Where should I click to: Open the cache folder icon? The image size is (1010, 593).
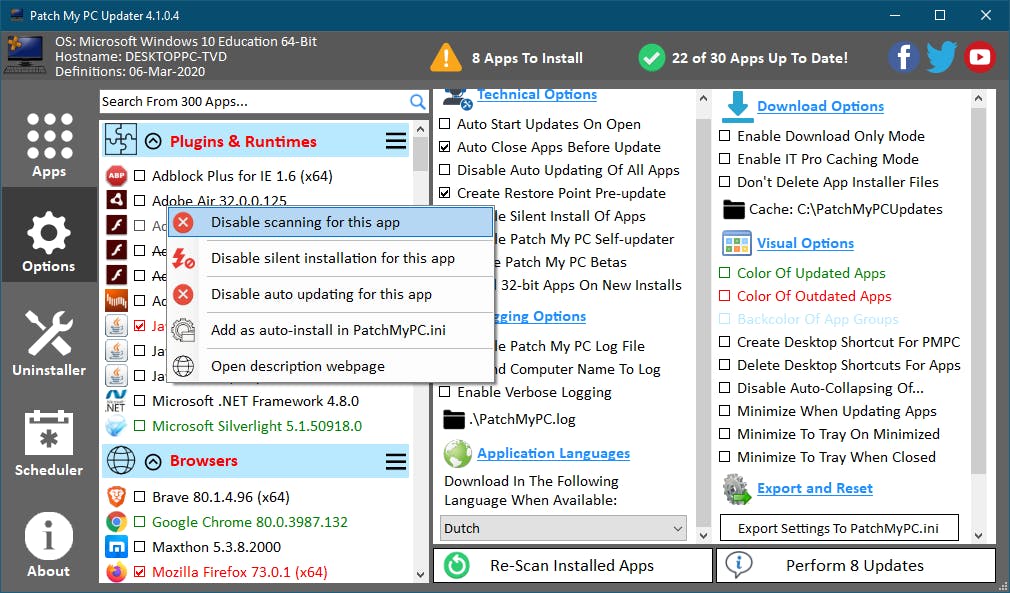[734, 209]
